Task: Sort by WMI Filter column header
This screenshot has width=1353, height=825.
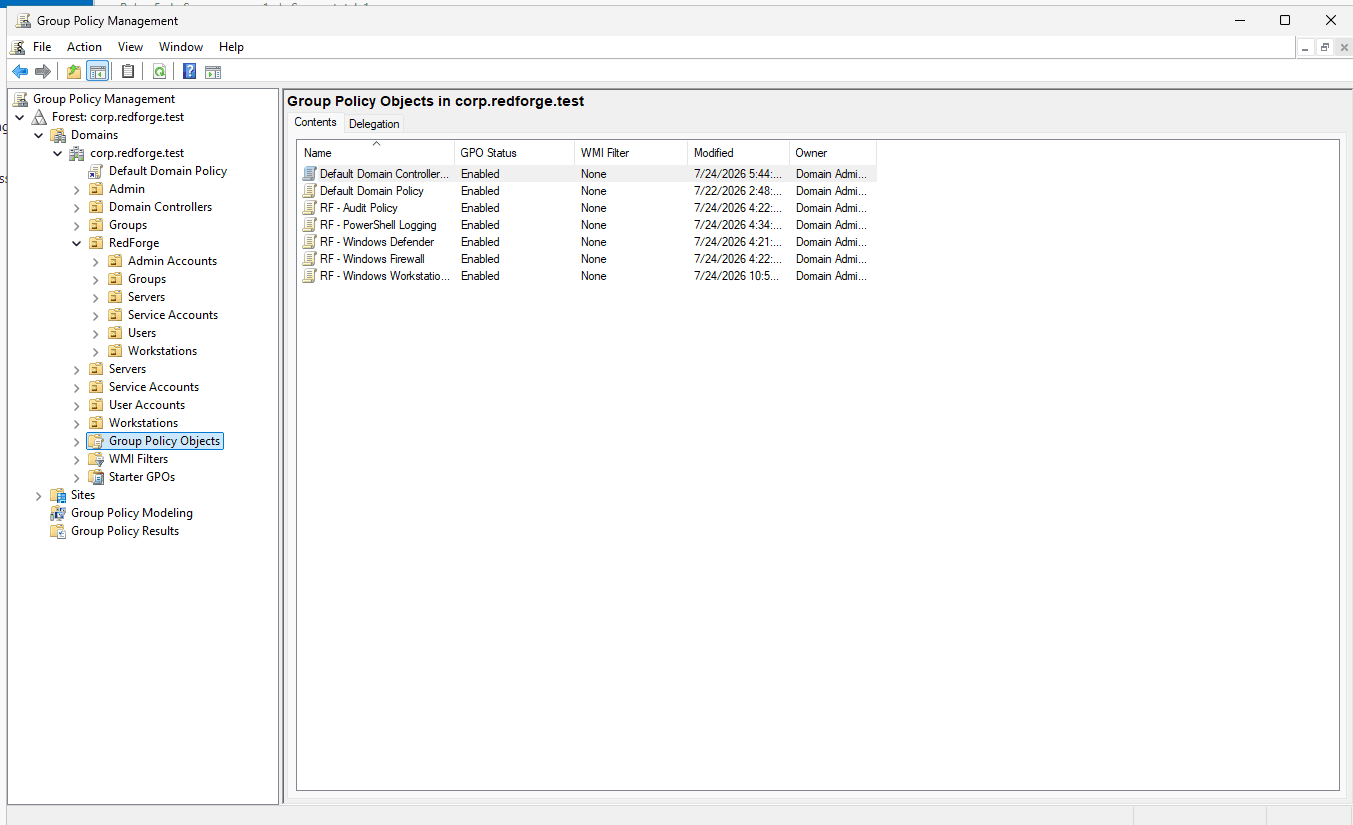Action: click(631, 153)
